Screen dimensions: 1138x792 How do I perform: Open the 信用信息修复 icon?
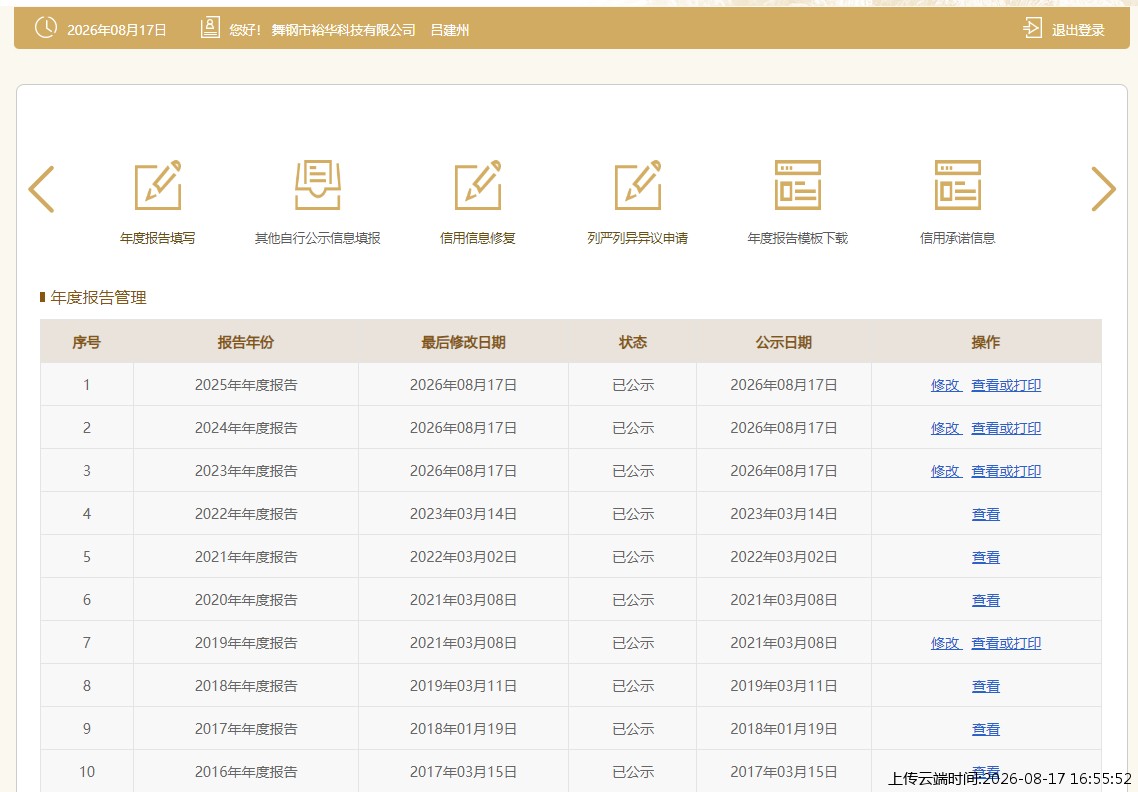[x=478, y=185]
